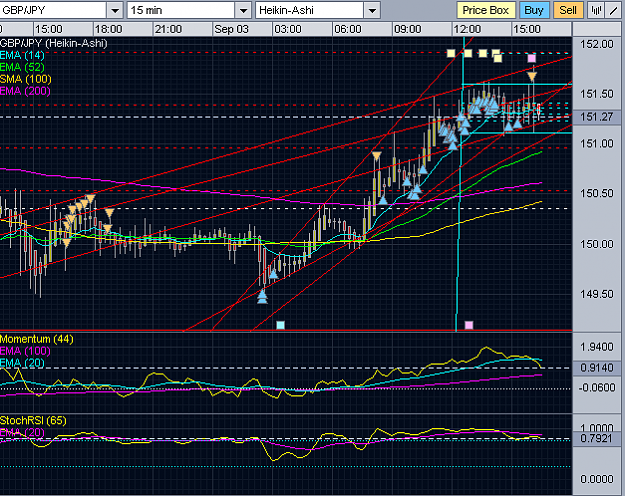Viewport: 625px width, 496px height.
Task: Select the EMA (14) indicator label
Action: coord(22,55)
